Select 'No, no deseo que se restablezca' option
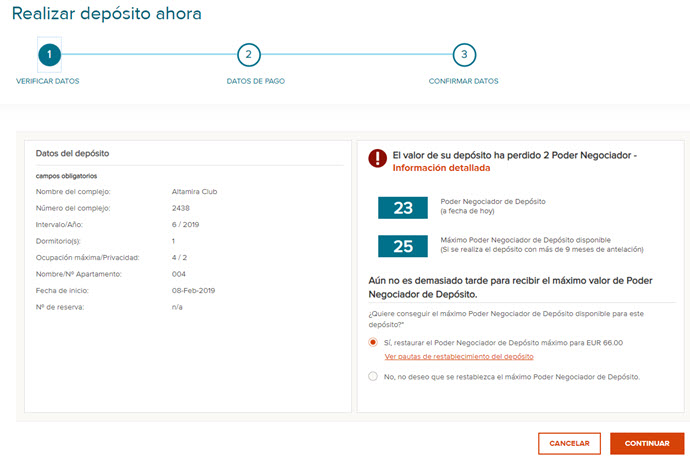The width and height of the screenshot is (690, 459). tap(373, 376)
